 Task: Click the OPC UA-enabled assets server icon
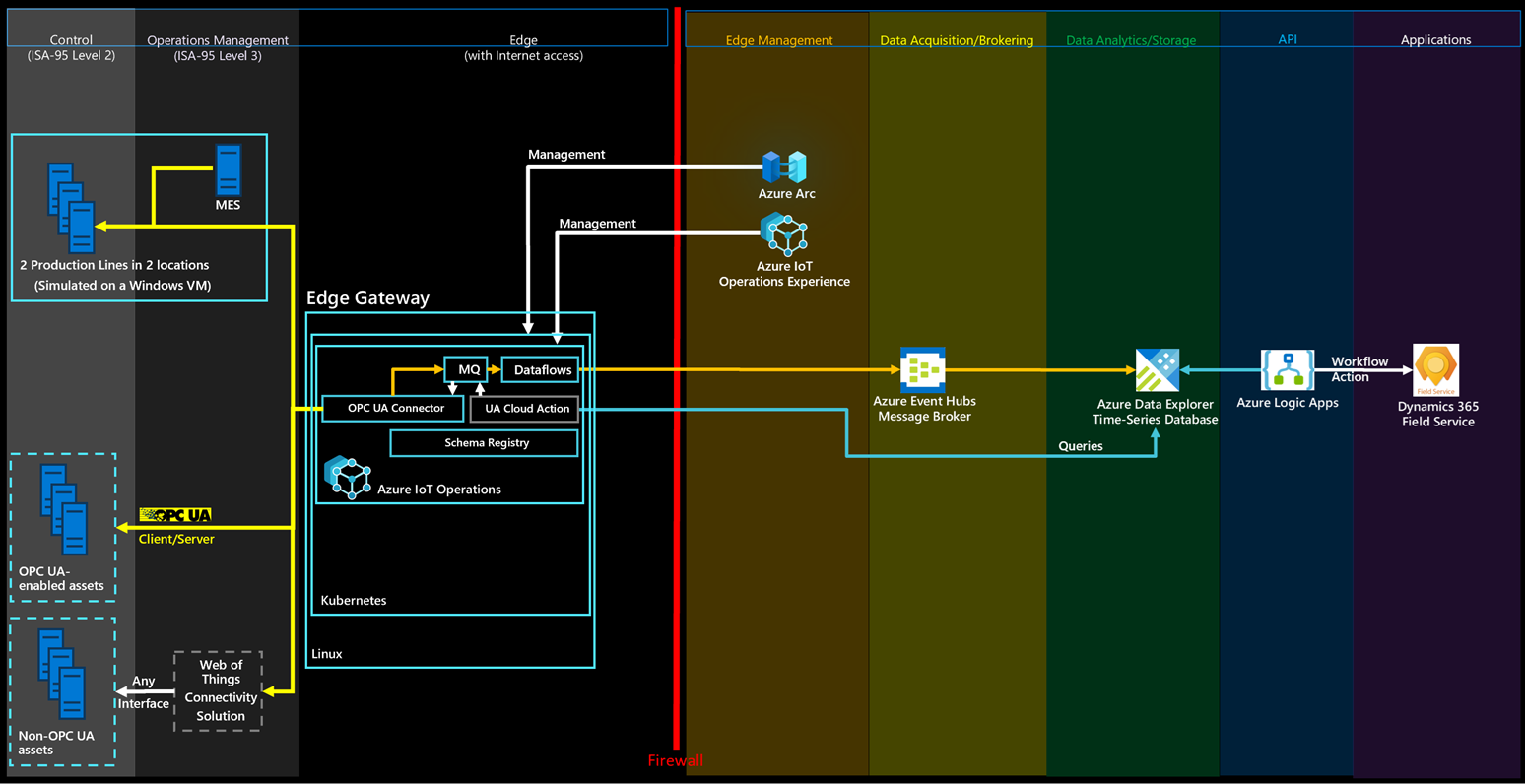64,510
